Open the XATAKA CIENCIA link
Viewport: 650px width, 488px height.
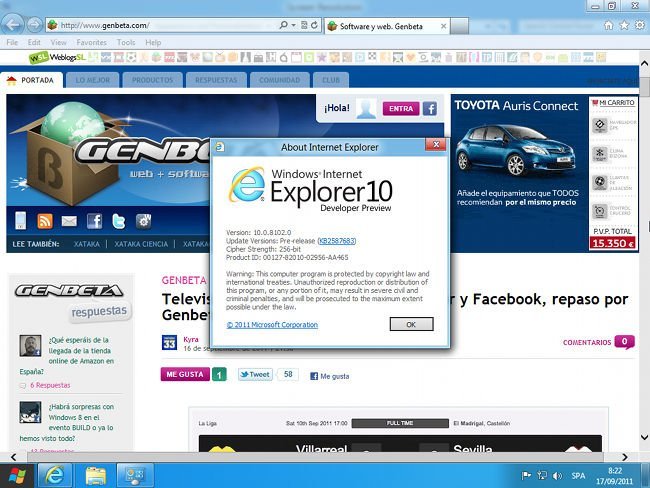pyautogui.click(x=141, y=244)
